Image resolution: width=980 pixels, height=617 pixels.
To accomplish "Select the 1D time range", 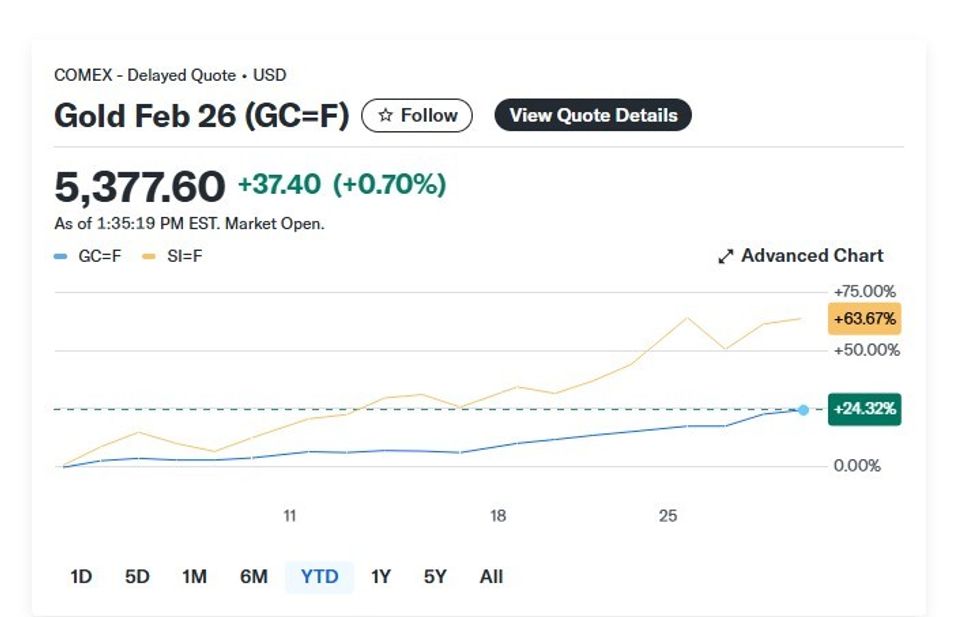I will tap(81, 577).
